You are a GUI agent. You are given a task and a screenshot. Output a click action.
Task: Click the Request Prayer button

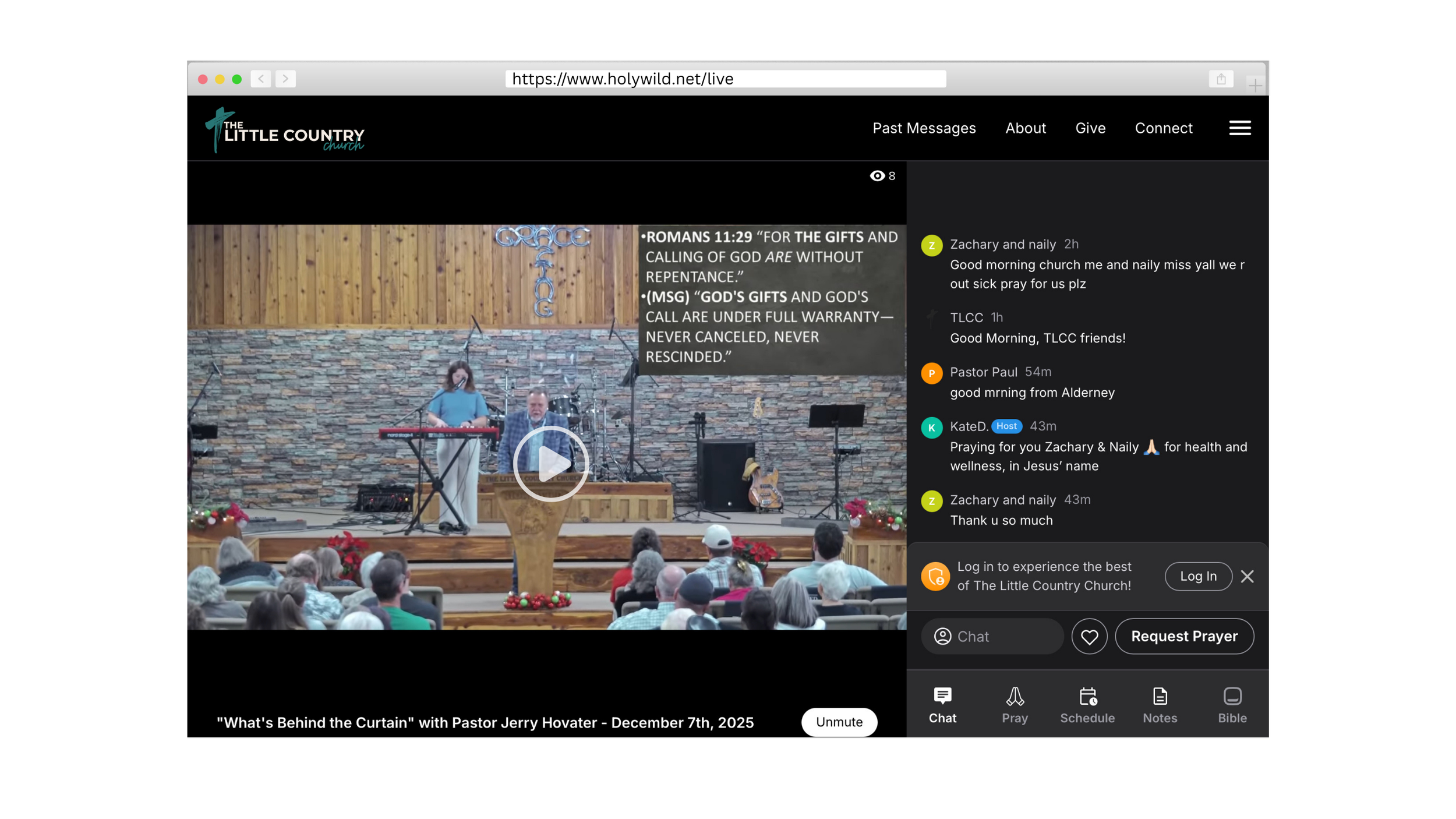pos(1184,636)
